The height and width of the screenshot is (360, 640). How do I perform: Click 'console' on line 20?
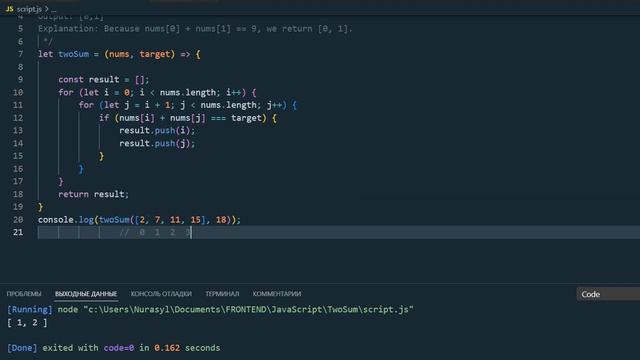pyautogui.click(x=56, y=220)
